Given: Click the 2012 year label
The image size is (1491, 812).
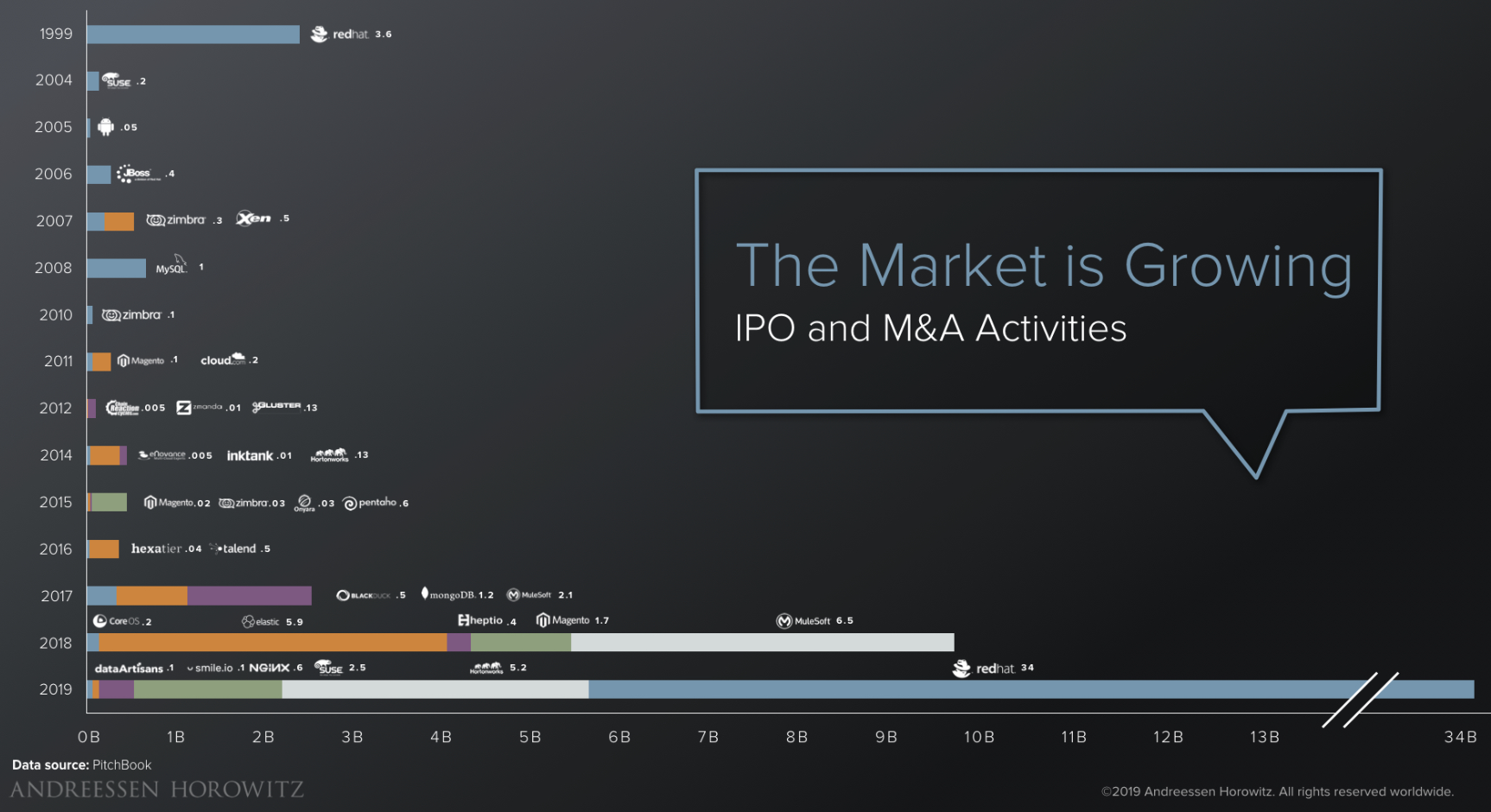Looking at the screenshot, I should coord(55,409).
